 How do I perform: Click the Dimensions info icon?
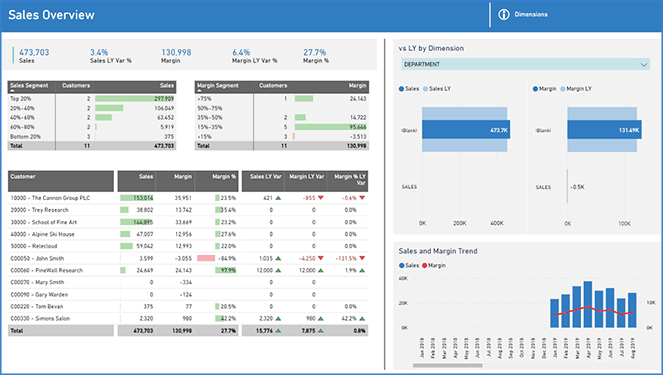tap(504, 14)
